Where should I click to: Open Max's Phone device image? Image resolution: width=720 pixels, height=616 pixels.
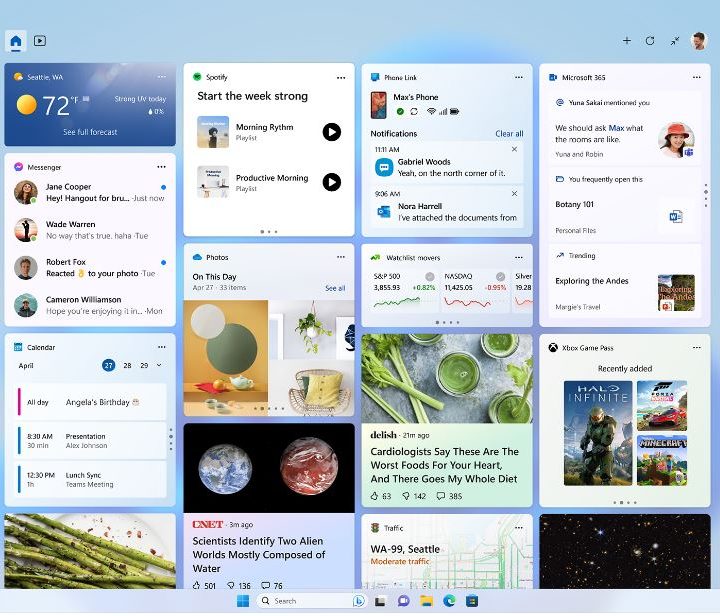tap(379, 105)
